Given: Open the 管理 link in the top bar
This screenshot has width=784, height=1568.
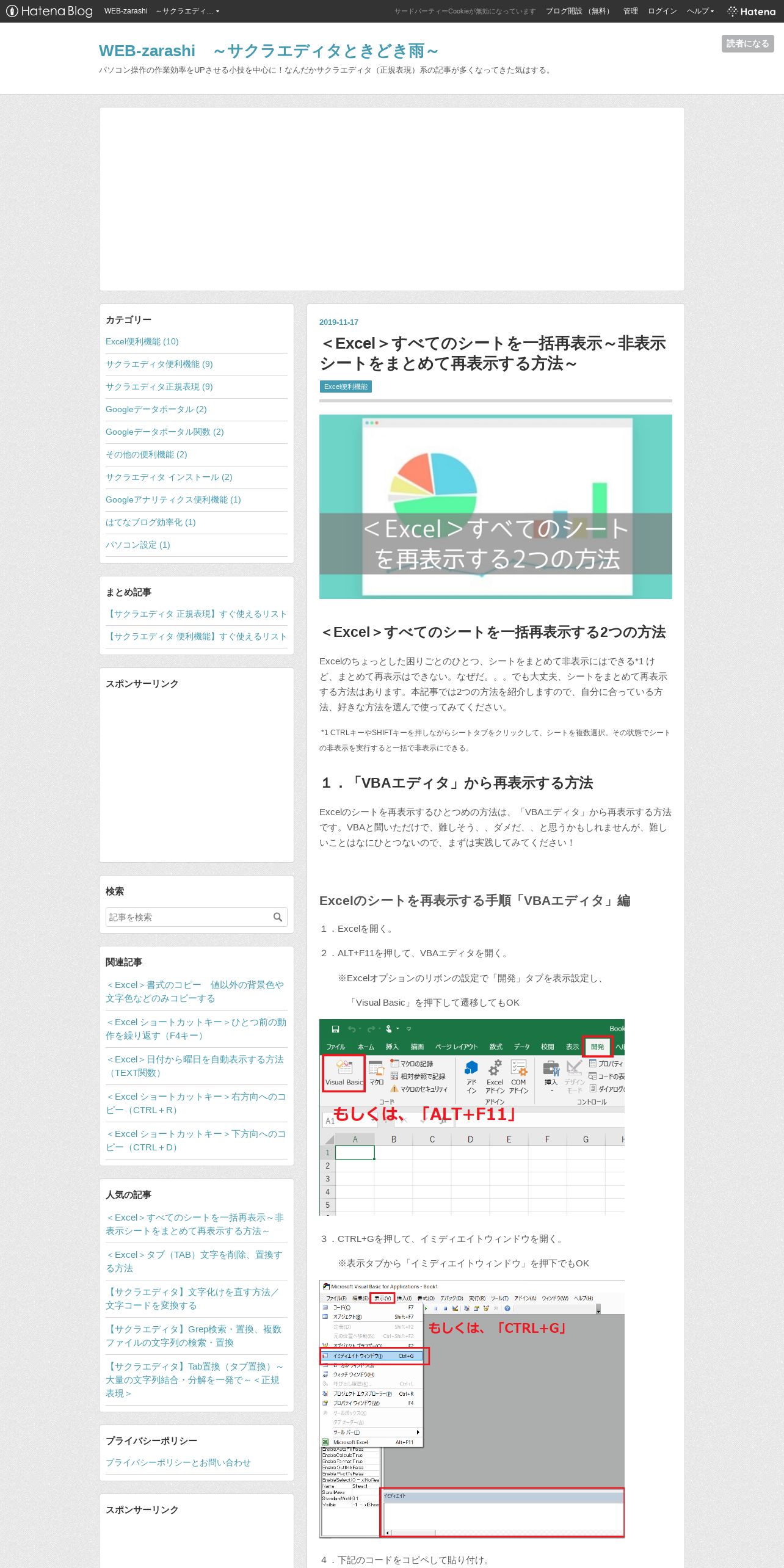Looking at the screenshot, I should [630, 11].
